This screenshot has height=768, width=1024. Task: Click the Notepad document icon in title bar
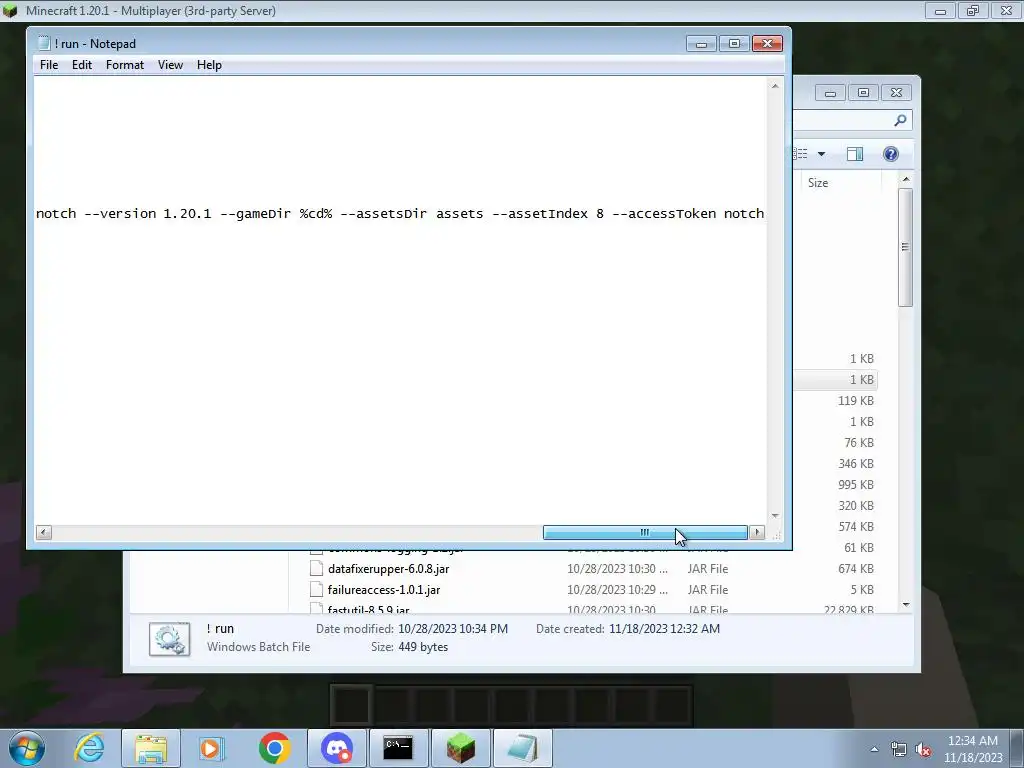[x=44, y=43]
